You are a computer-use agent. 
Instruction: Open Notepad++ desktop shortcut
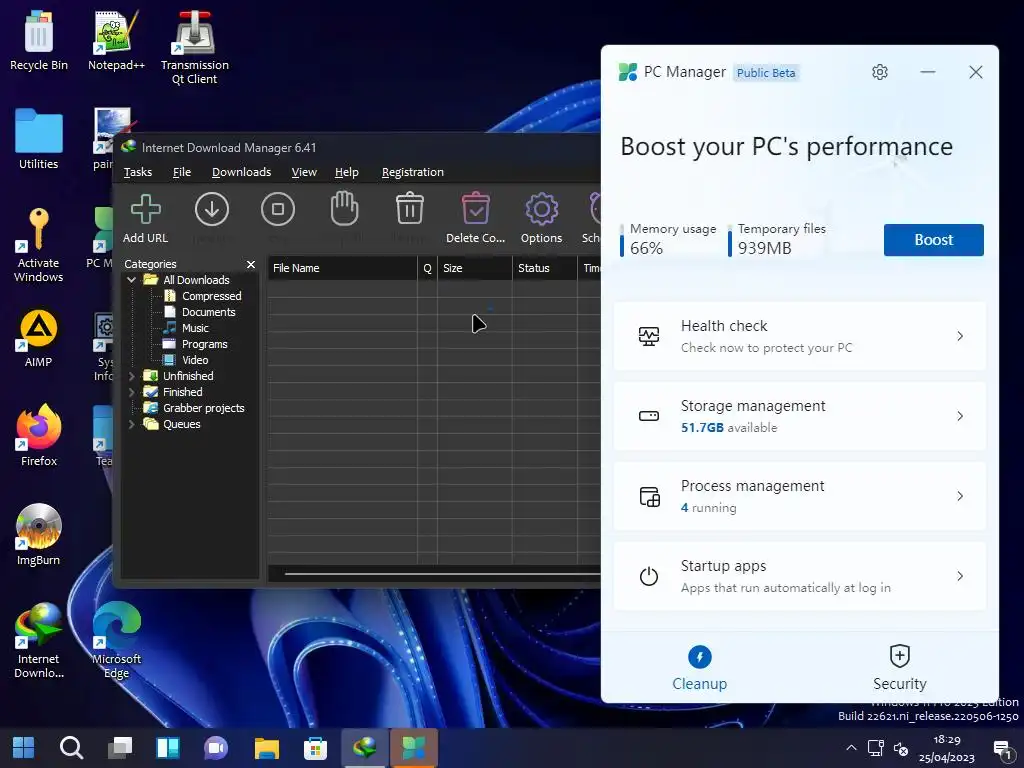[116, 40]
